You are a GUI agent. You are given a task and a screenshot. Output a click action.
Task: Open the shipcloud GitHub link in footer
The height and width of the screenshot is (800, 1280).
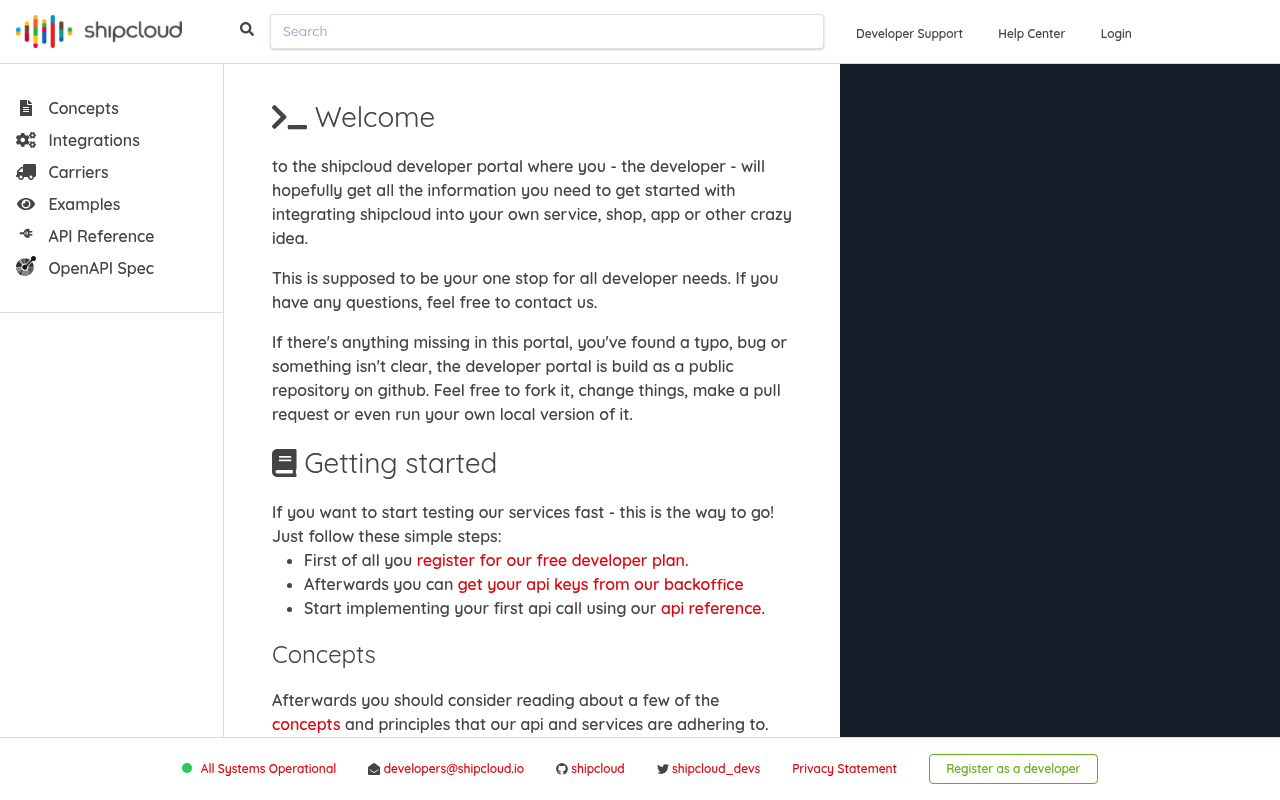coord(598,769)
